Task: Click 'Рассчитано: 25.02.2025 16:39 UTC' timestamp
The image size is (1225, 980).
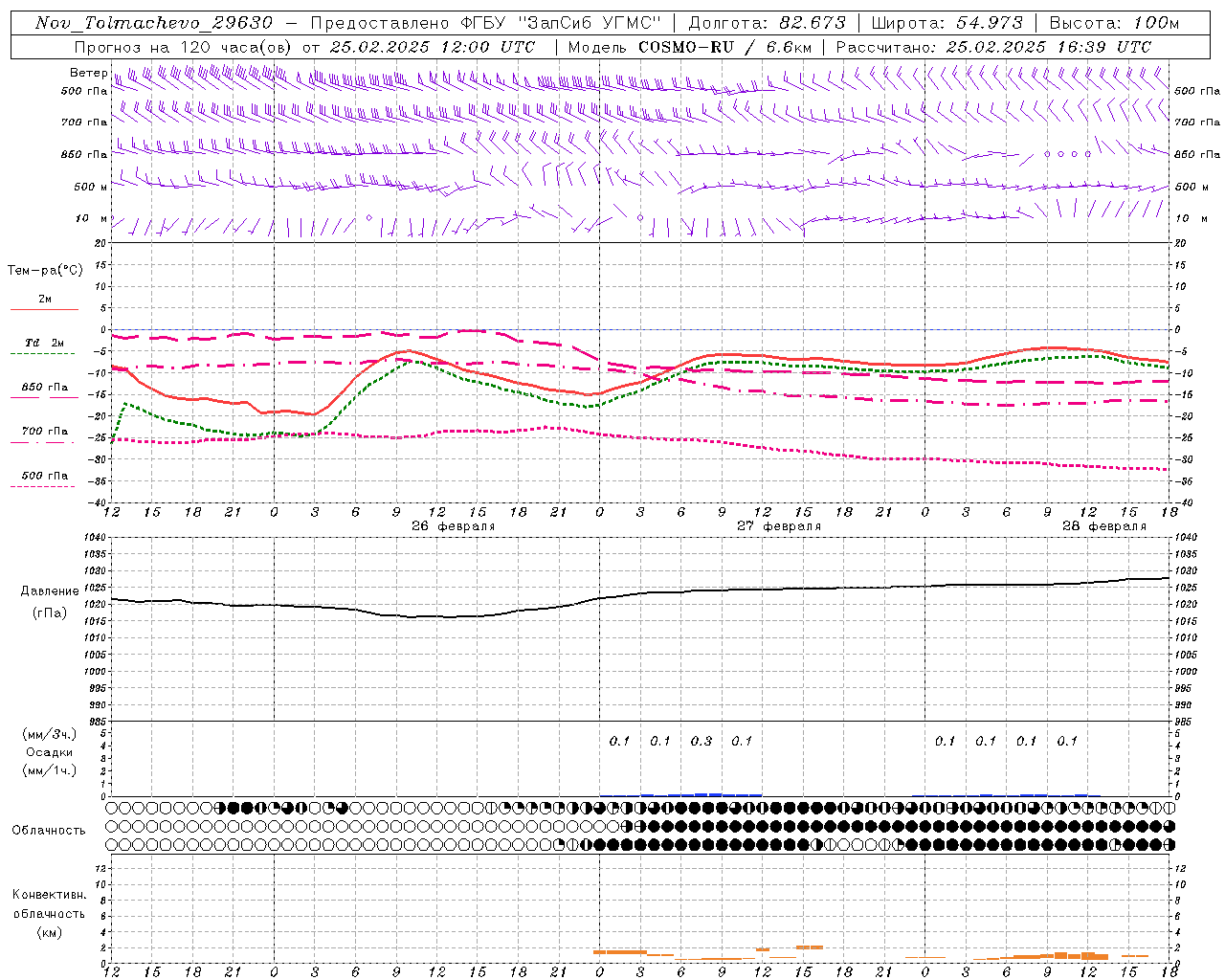Action: point(993,47)
